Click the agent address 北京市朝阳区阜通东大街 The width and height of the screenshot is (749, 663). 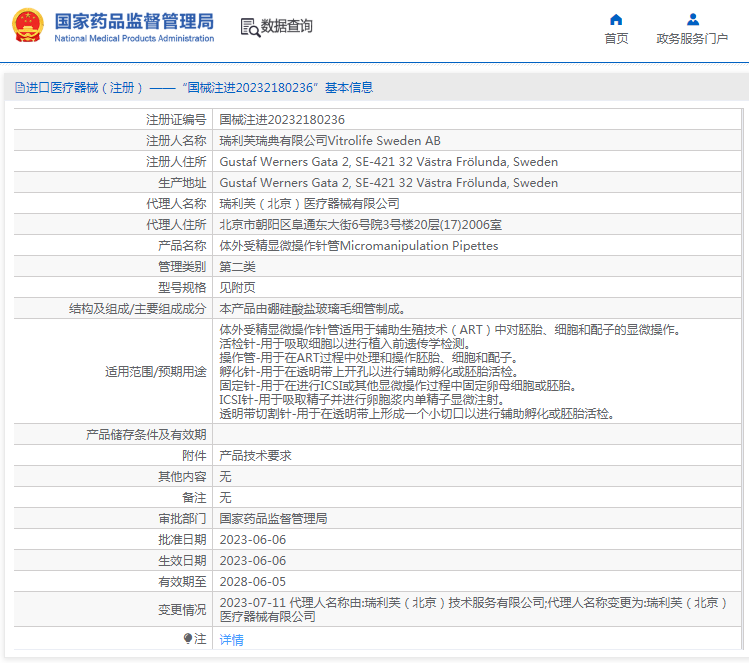click(360, 225)
